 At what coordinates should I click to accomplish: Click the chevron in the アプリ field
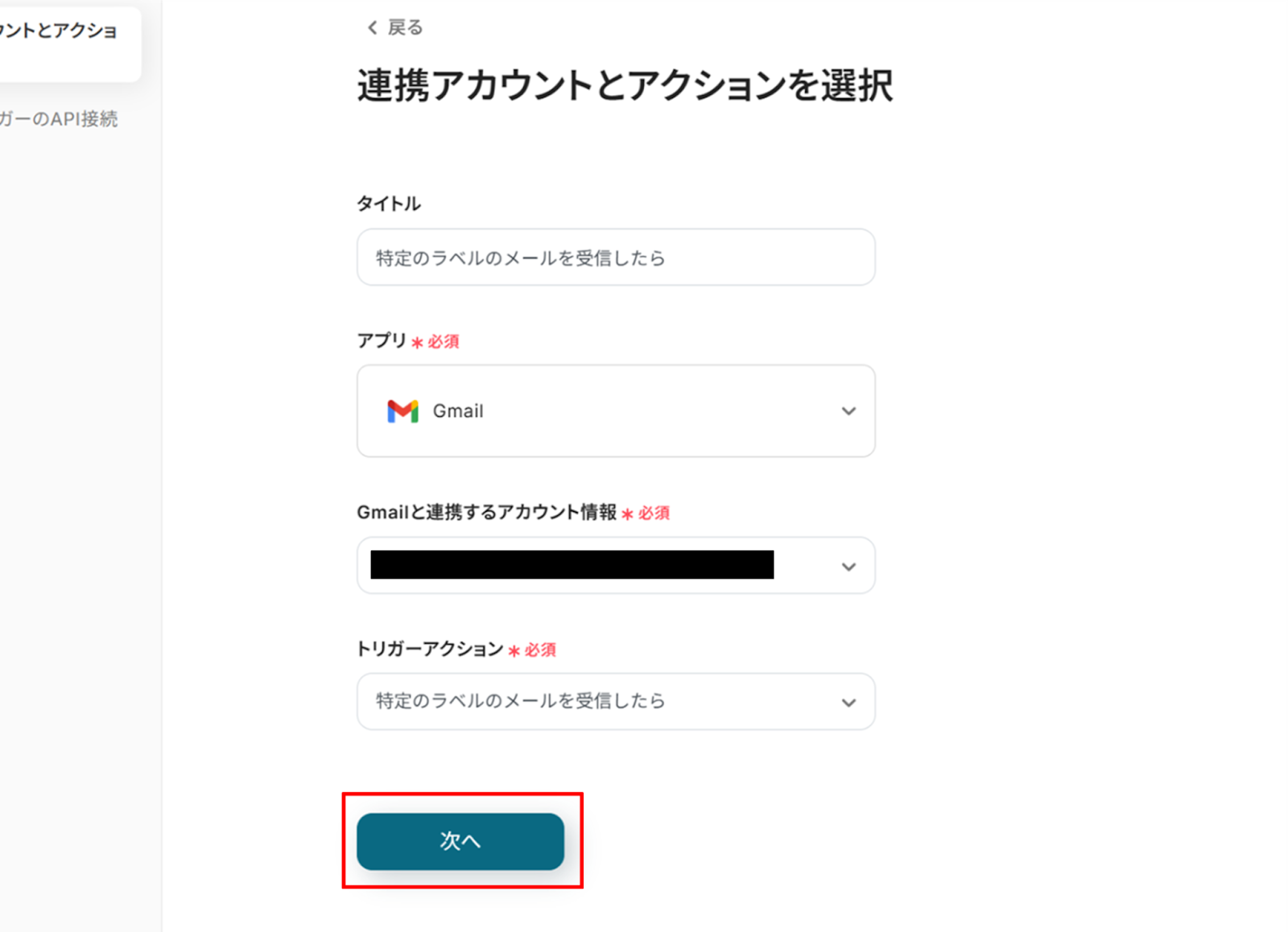[x=848, y=411]
